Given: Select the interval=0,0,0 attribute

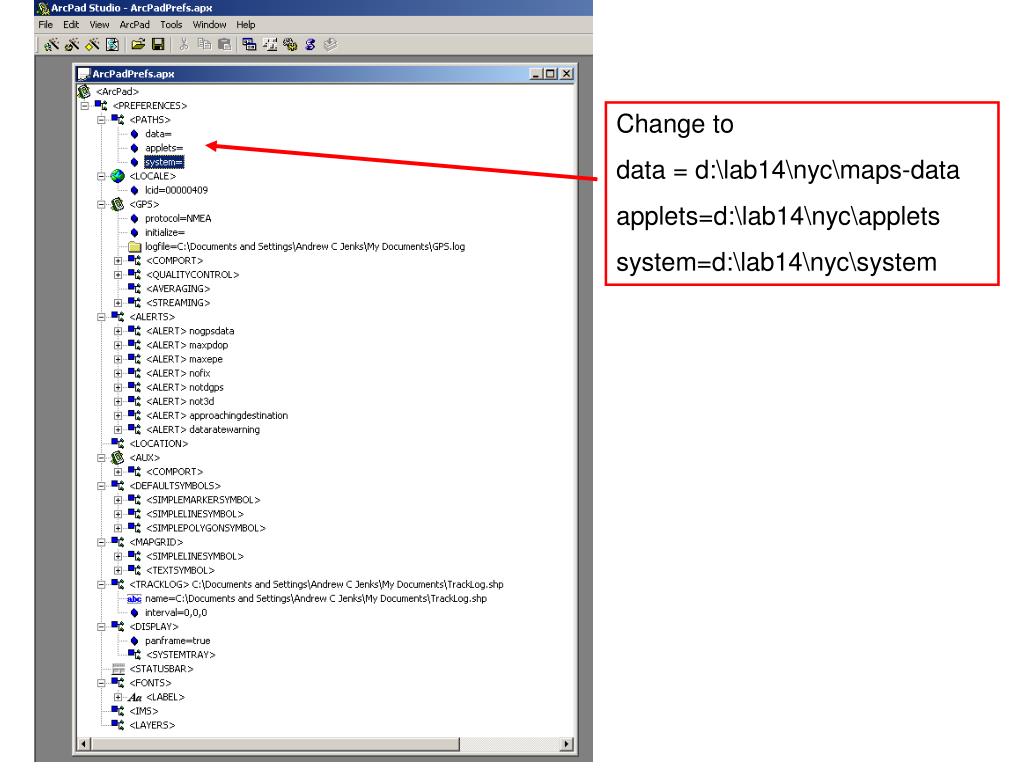Looking at the screenshot, I should pyautogui.click(x=176, y=613).
